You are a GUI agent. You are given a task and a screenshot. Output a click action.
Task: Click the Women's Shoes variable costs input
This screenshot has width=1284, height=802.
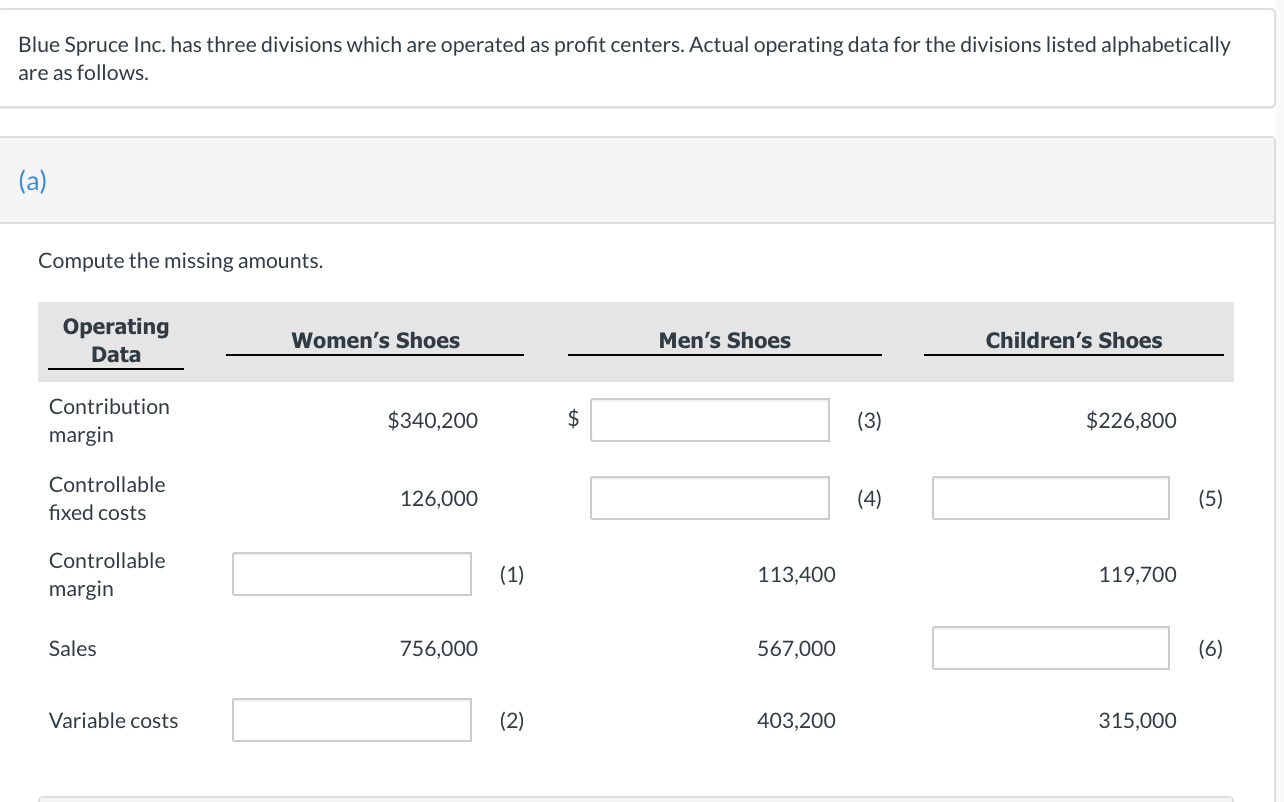tap(352, 720)
